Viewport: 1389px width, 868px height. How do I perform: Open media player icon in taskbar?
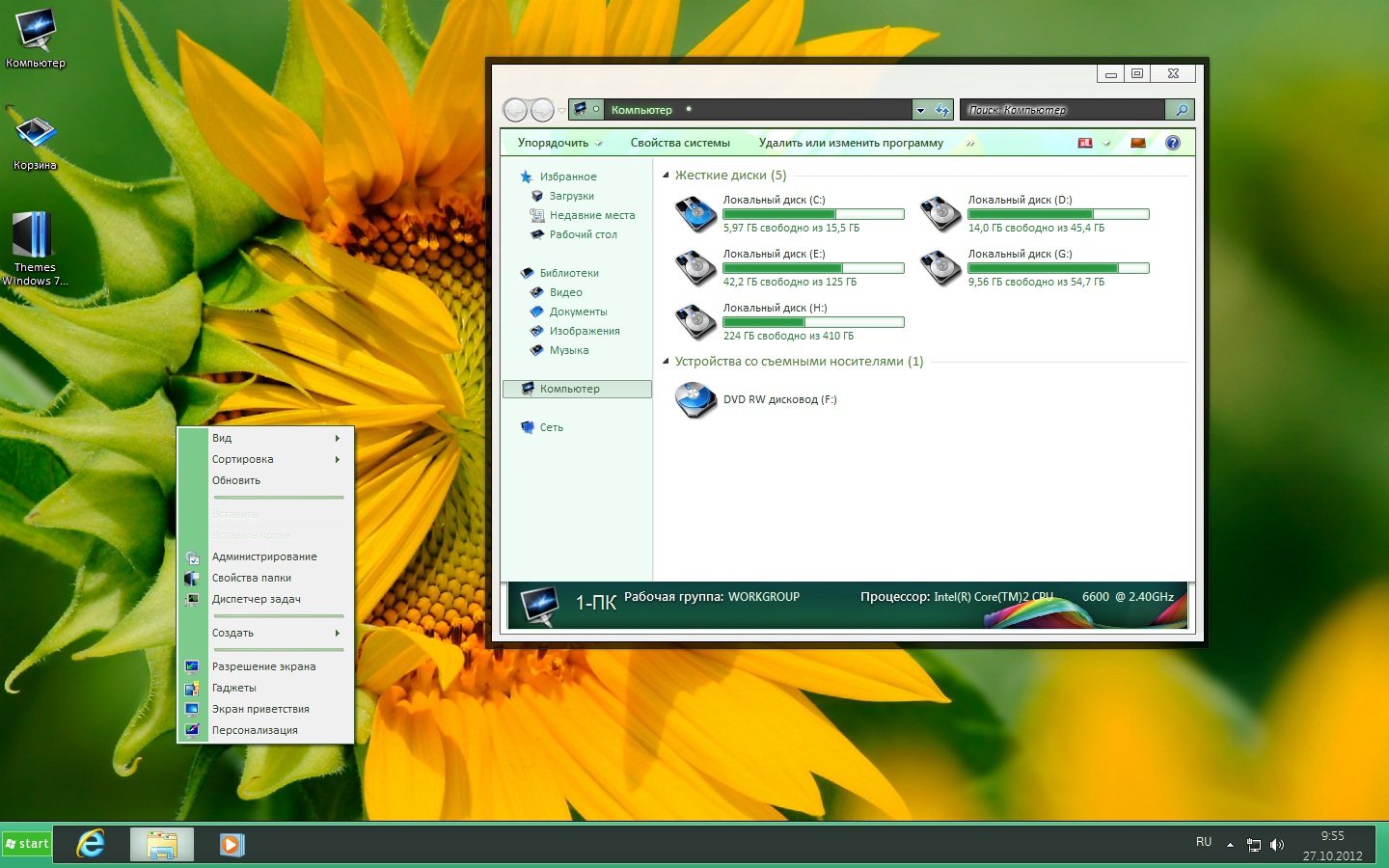click(x=231, y=845)
